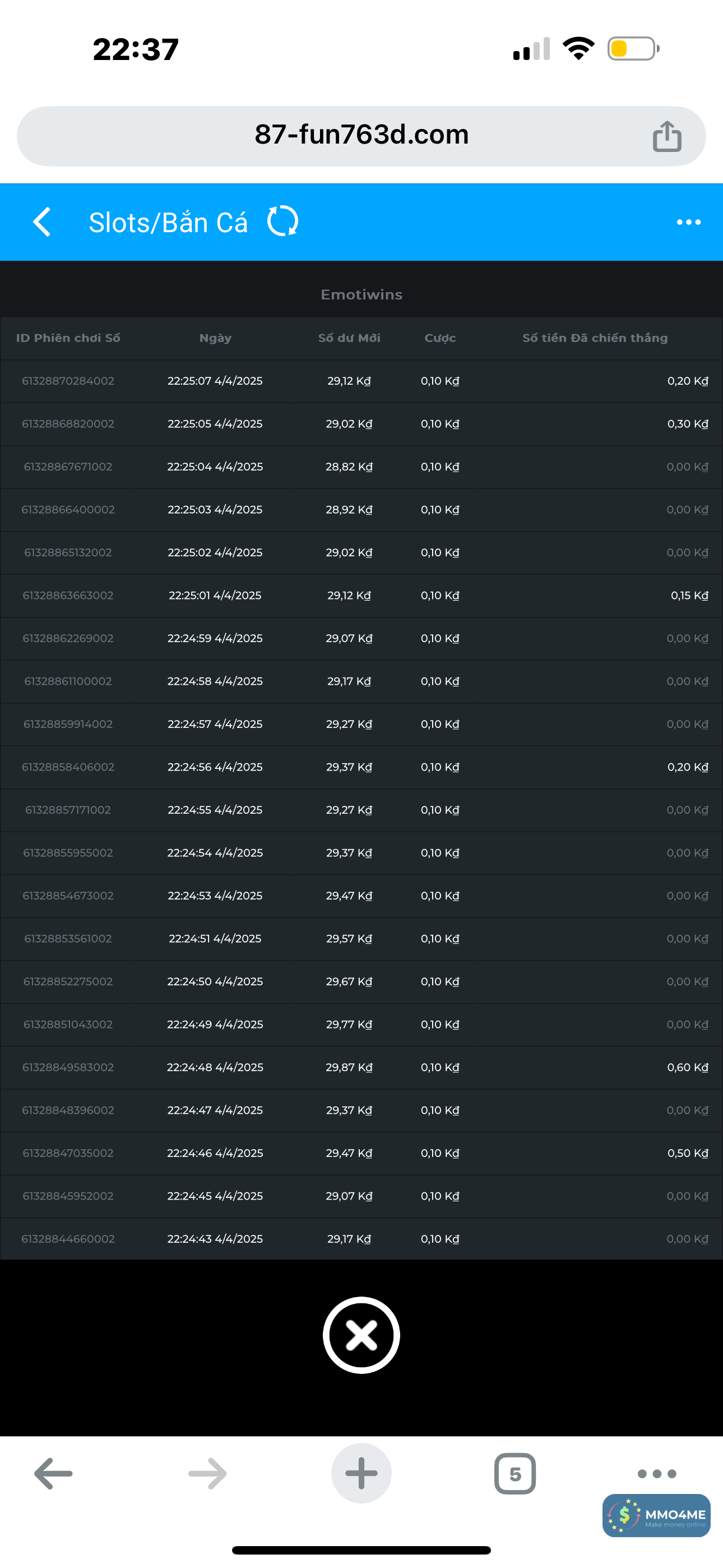Open the three-dot menu in blue header

(688, 222)
